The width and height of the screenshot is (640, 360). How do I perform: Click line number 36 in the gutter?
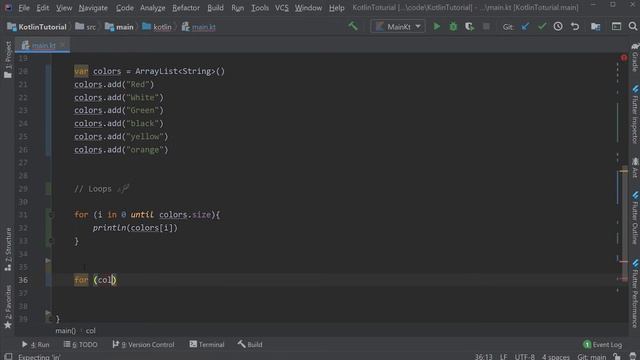click(x=23, y=280)
